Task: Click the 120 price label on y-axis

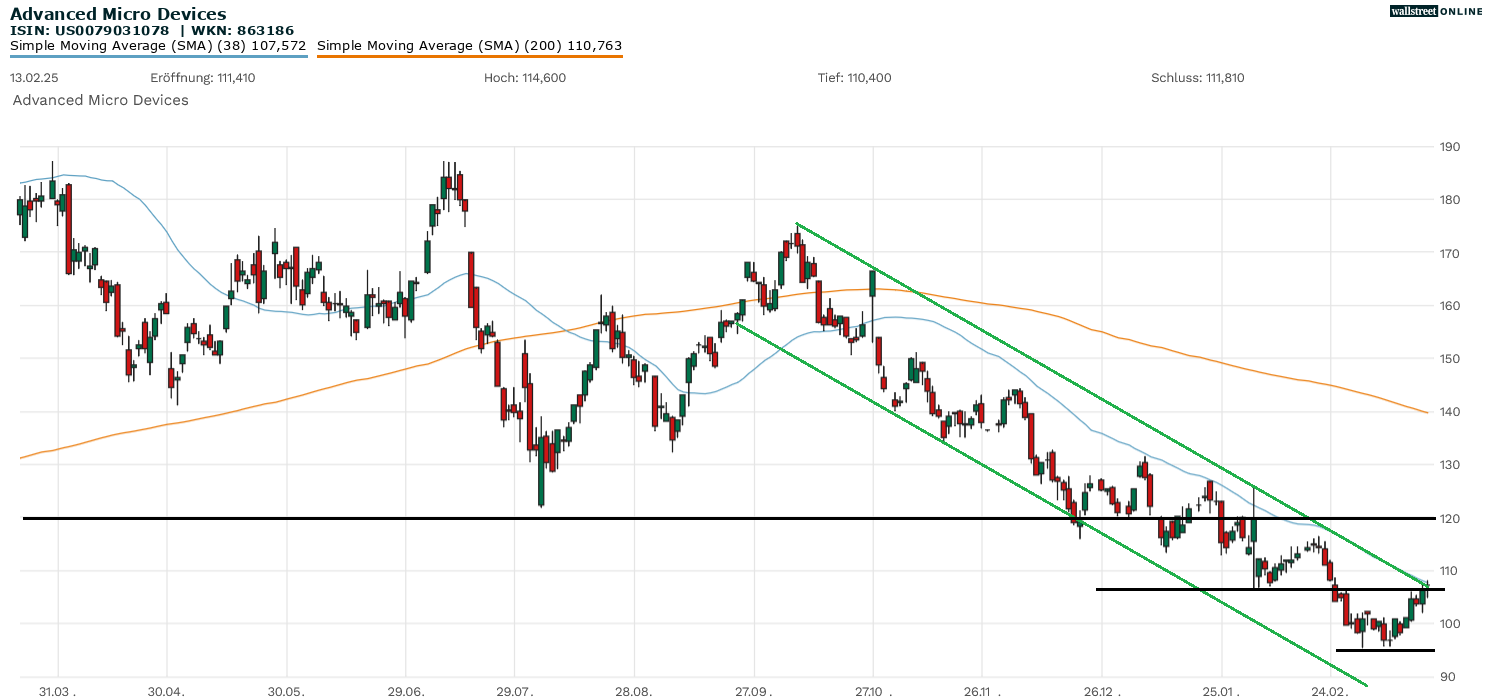Action: [x=1449, y=518]
